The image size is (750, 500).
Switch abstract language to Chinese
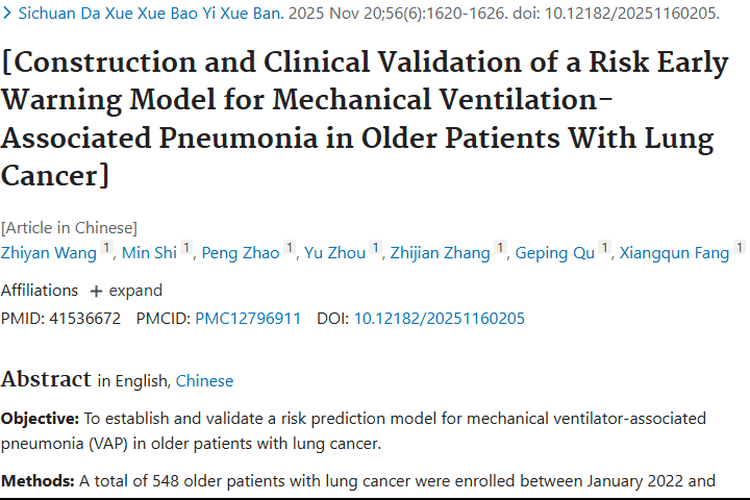pyautogui.click(x=204, y=381)
